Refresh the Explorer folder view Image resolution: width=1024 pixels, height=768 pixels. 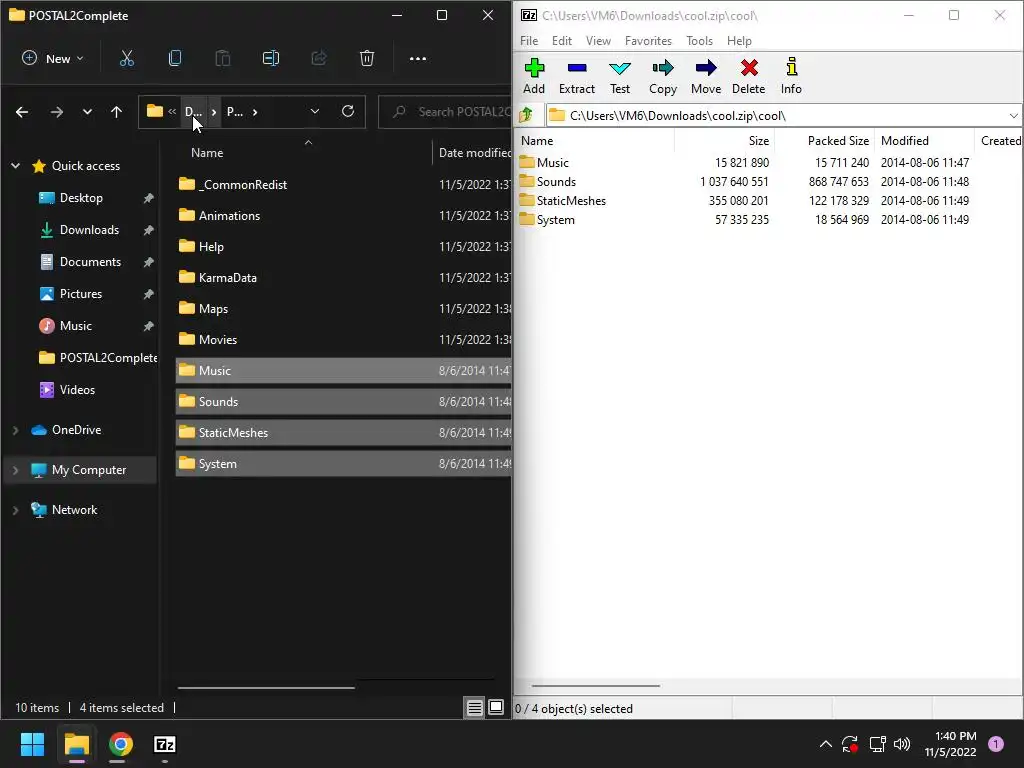click(348, 112)
